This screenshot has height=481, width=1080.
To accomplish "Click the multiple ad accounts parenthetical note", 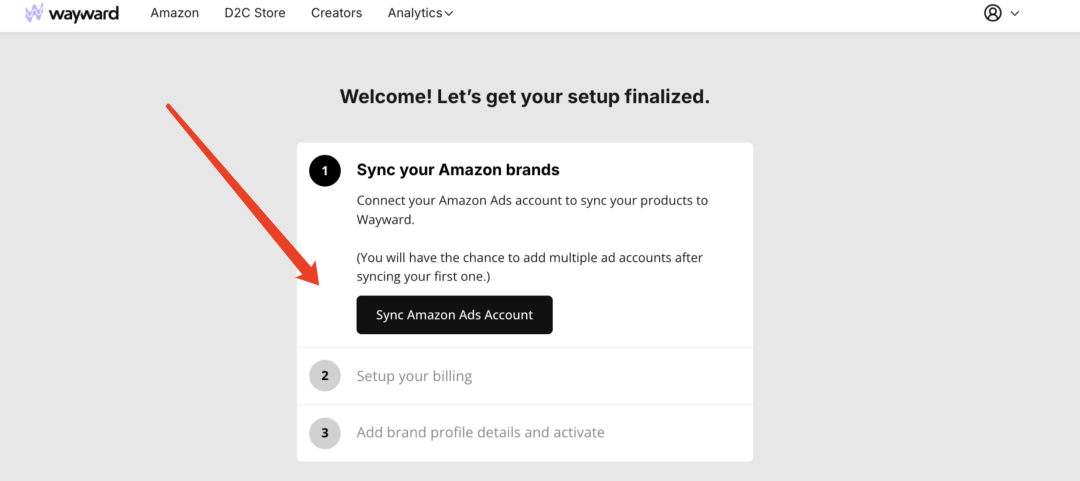I will click(x=530, y=267).
